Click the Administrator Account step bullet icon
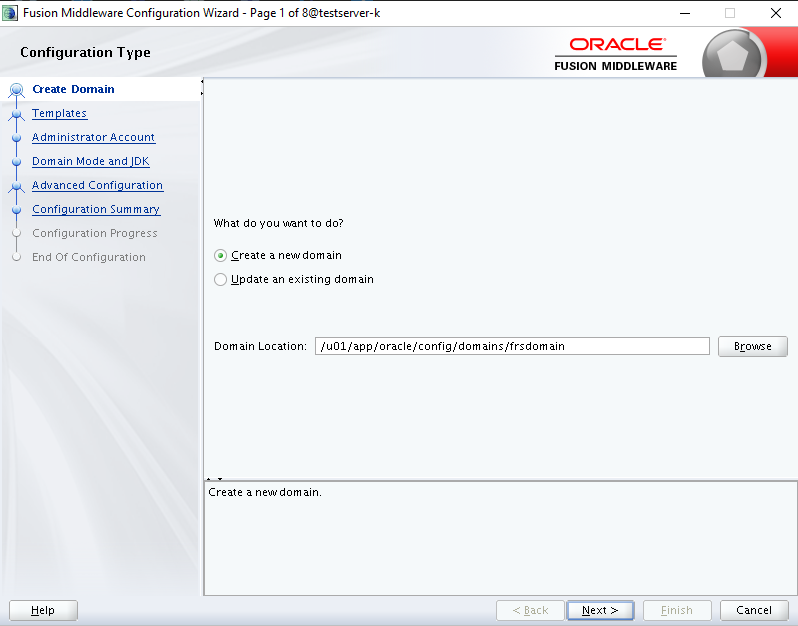The image size is (798, 626). [16, 137]
